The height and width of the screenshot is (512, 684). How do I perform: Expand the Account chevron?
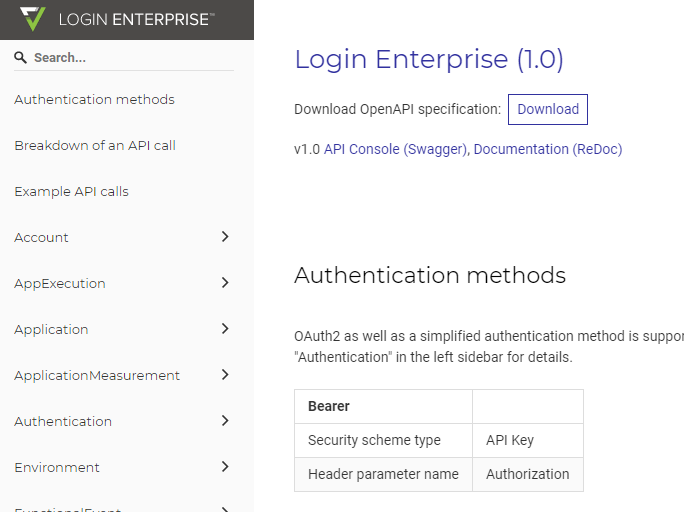tap(225, 237)
